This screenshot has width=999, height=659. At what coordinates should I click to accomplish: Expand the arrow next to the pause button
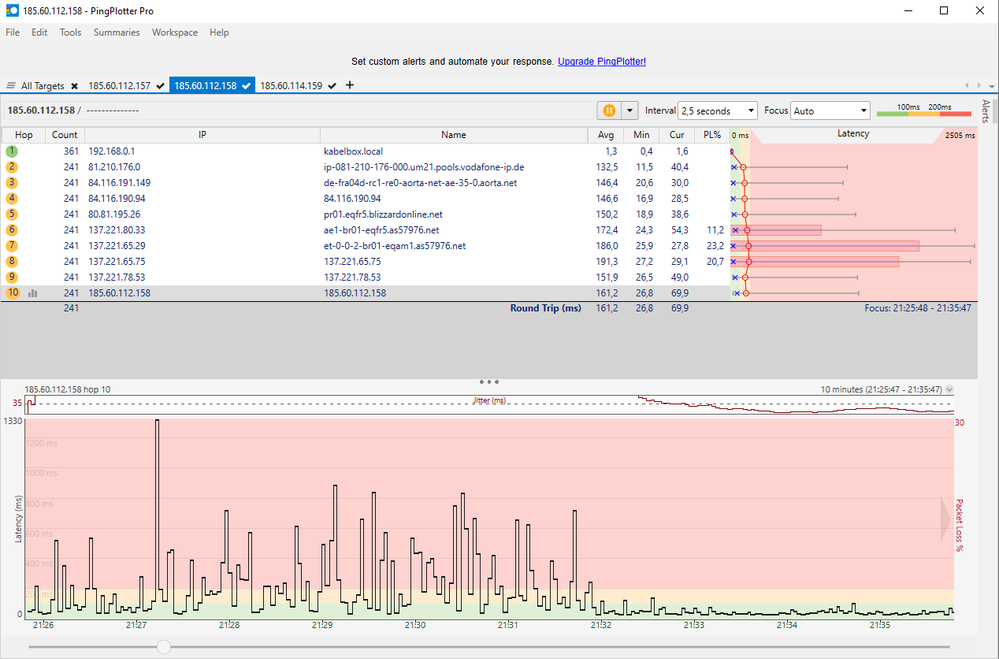630,111
